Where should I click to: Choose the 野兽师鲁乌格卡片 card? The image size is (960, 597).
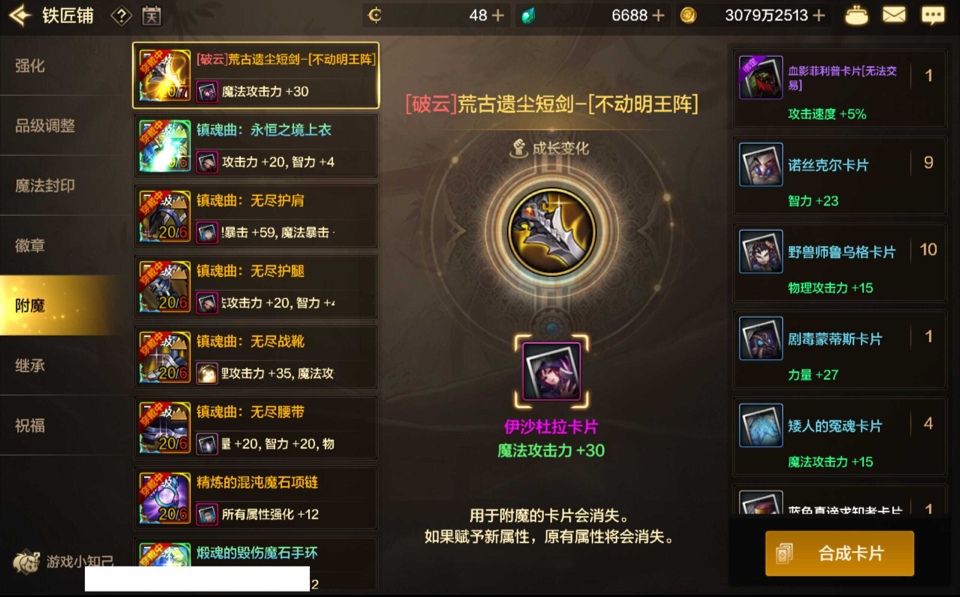pos(839,263)
